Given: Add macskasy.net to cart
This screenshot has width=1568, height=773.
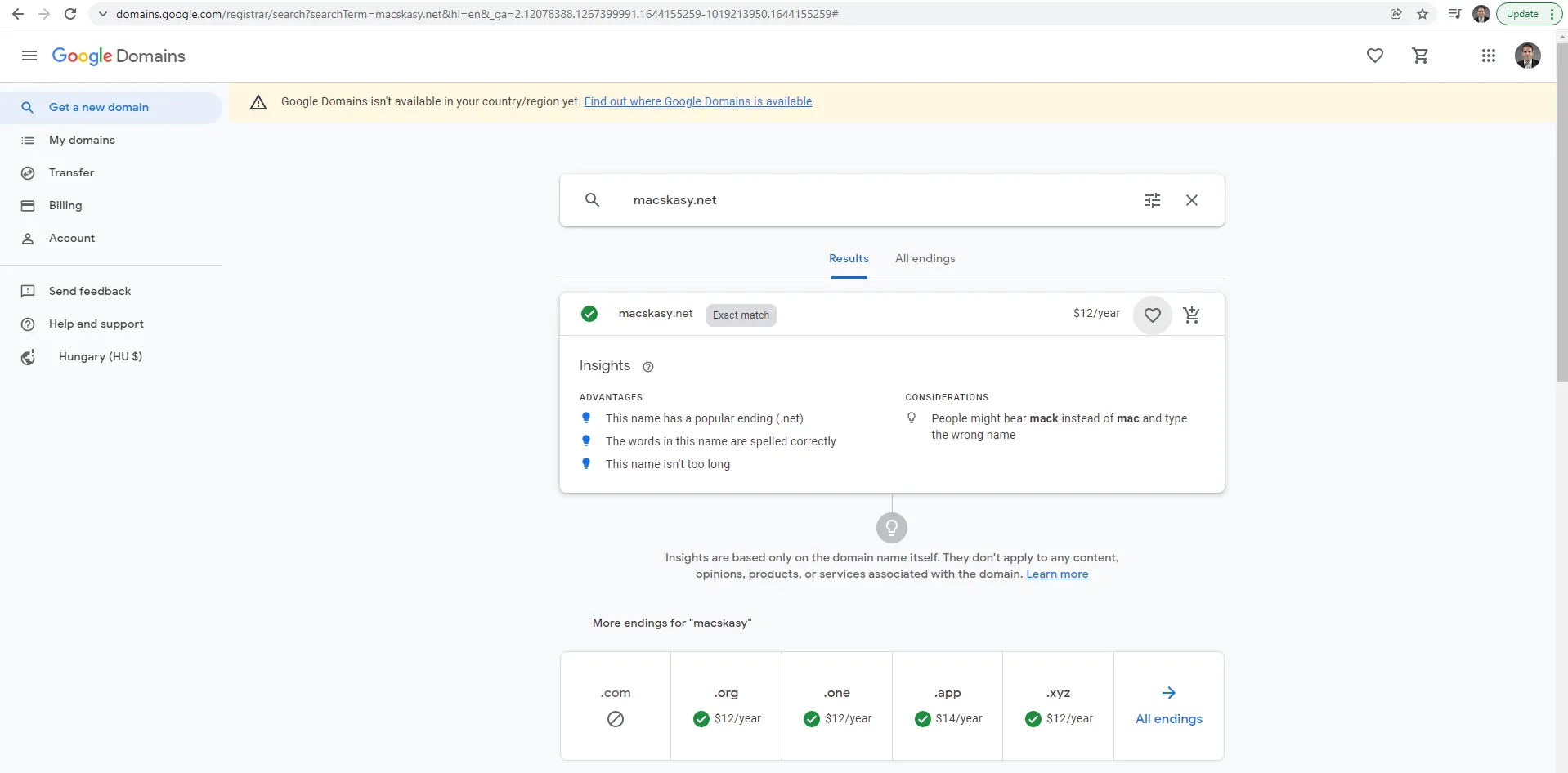Looking at the screenshot, I should click(x=1192, y=315).
